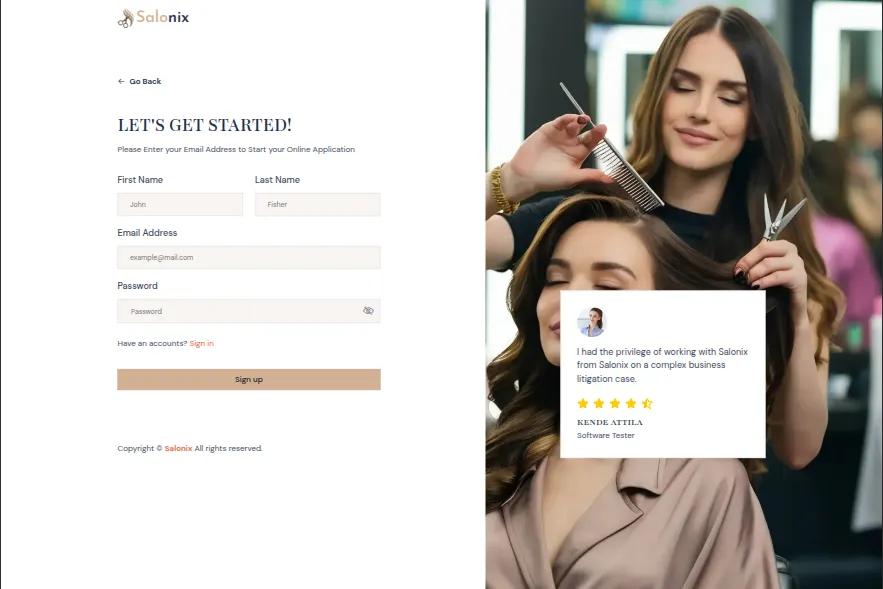883x589 pixels.
Task: Click the testimonial quote text
Action: pos(662,365)
